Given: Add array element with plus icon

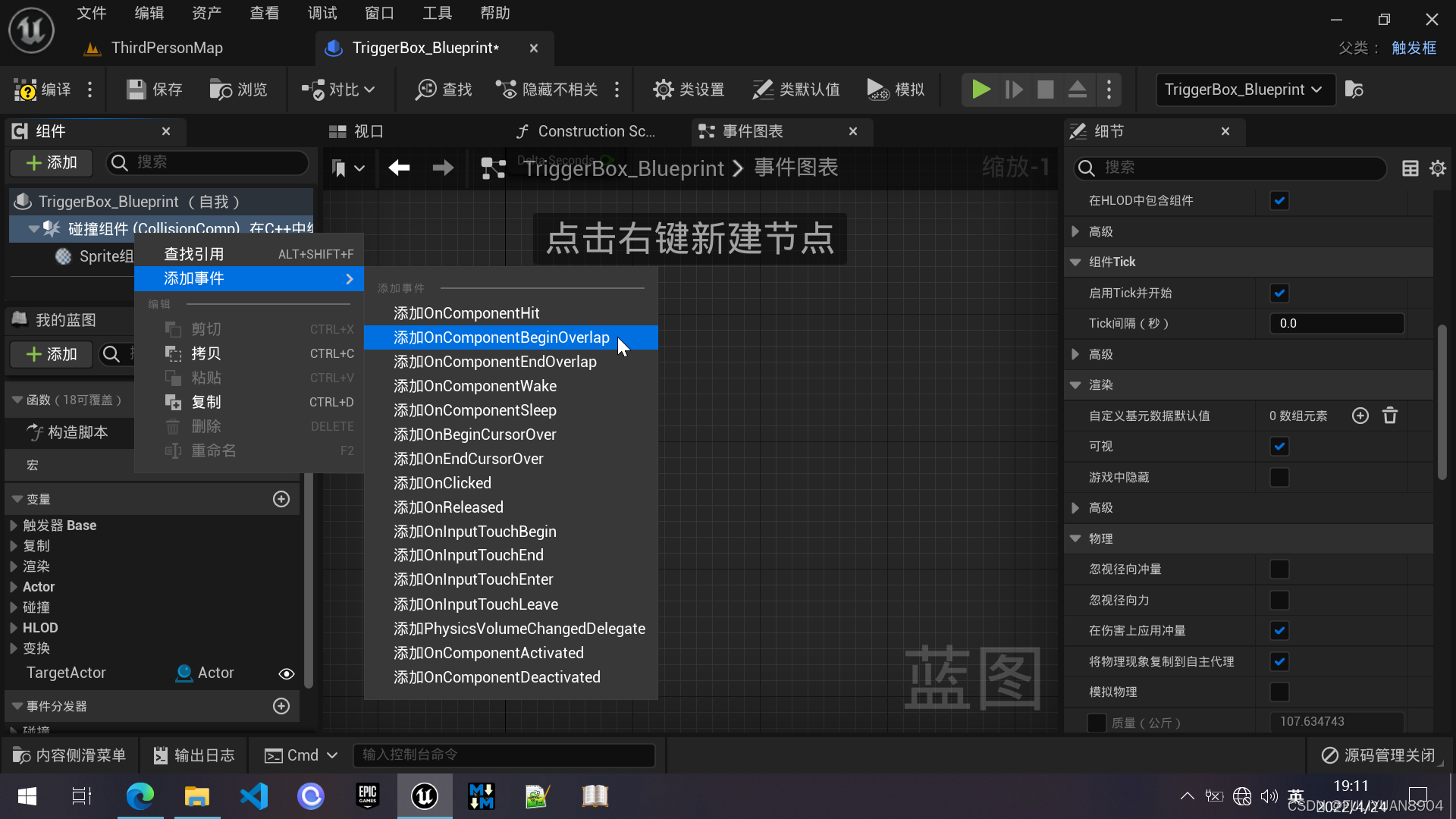Looking at the screenshot, I should pos(1360,416).
